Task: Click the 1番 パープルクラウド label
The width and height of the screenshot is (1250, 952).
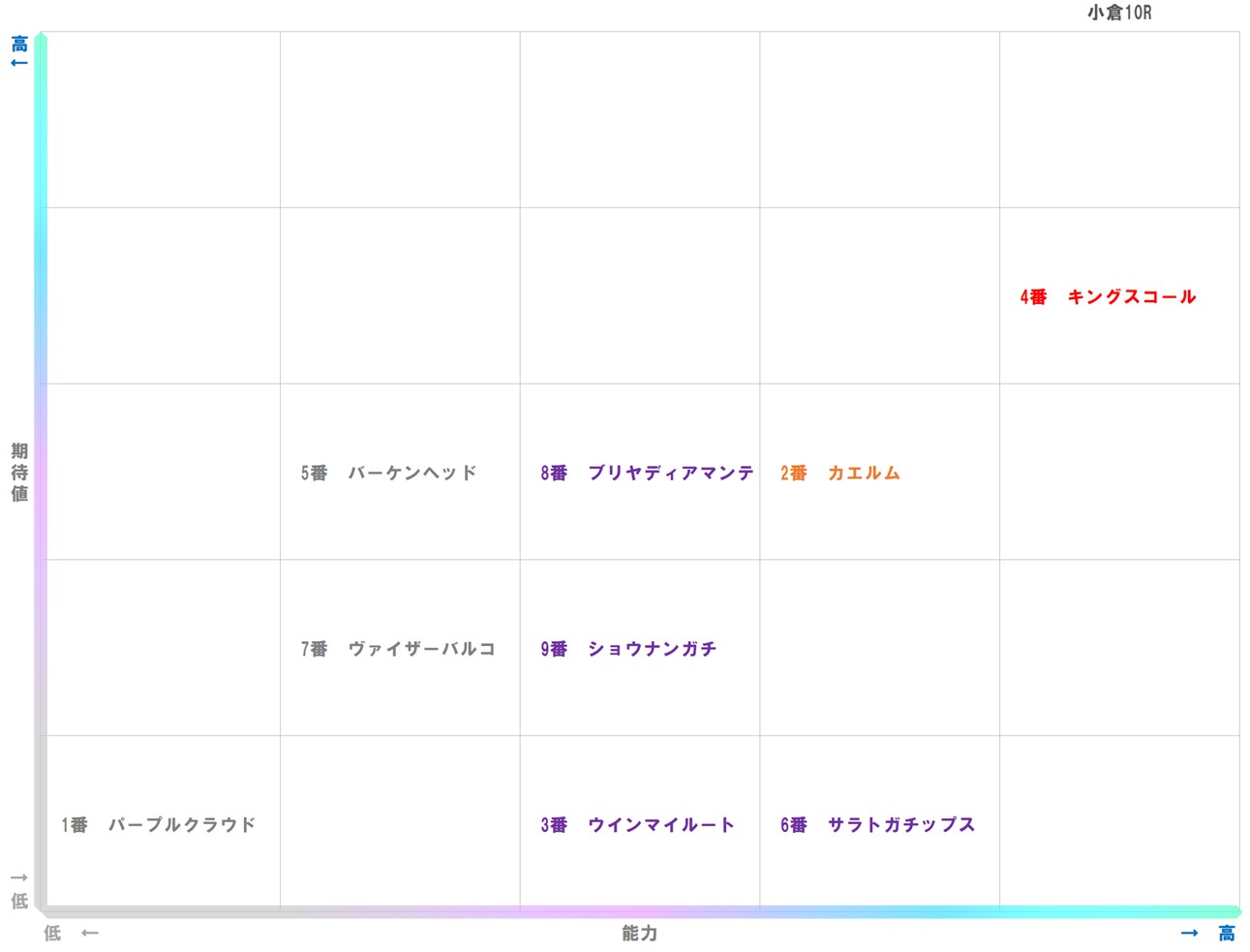Action: click(159, 825)
